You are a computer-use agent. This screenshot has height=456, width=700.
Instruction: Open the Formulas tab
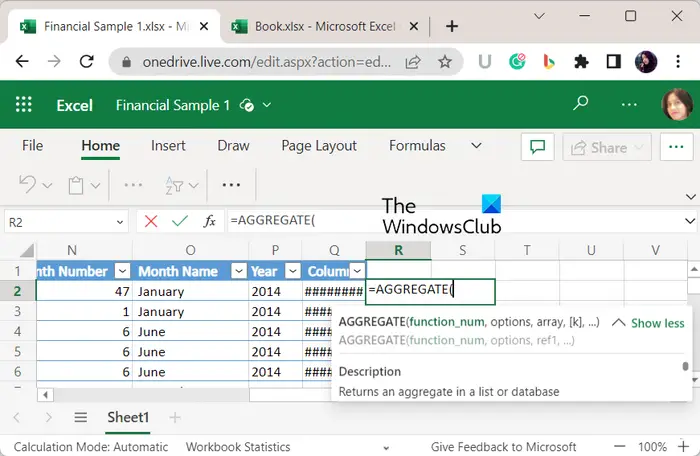coord(417,146)
